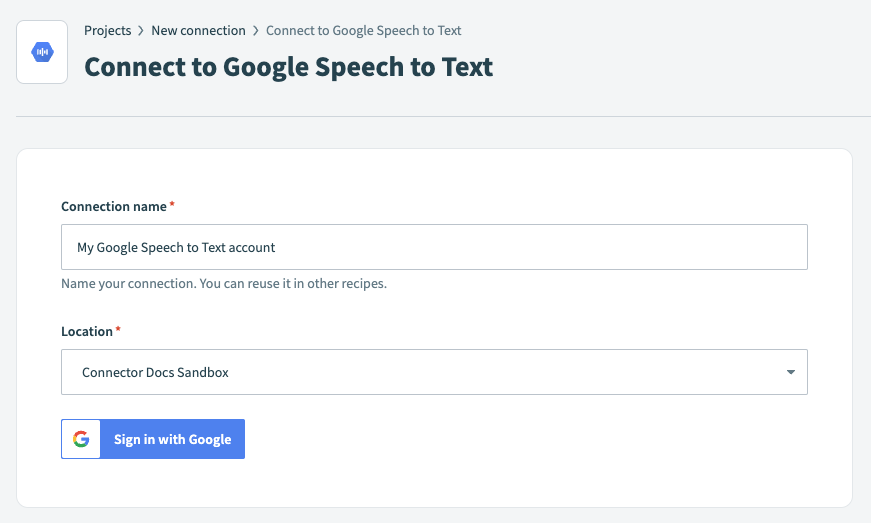Image resolution: width=871 pixels, height=523 pixels.
Task: Click the large page title heading
Action: pyautogui.click(x=288, y=67)
